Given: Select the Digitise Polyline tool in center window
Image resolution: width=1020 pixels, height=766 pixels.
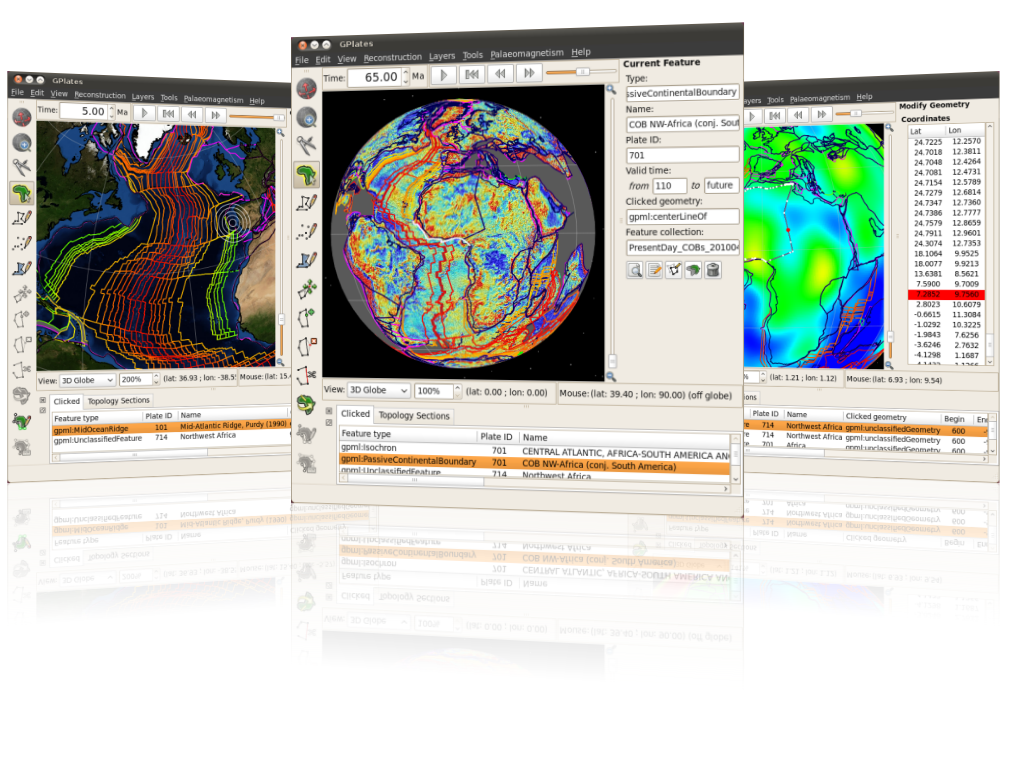Looking at the screenshot, I should tap(306, 203).
